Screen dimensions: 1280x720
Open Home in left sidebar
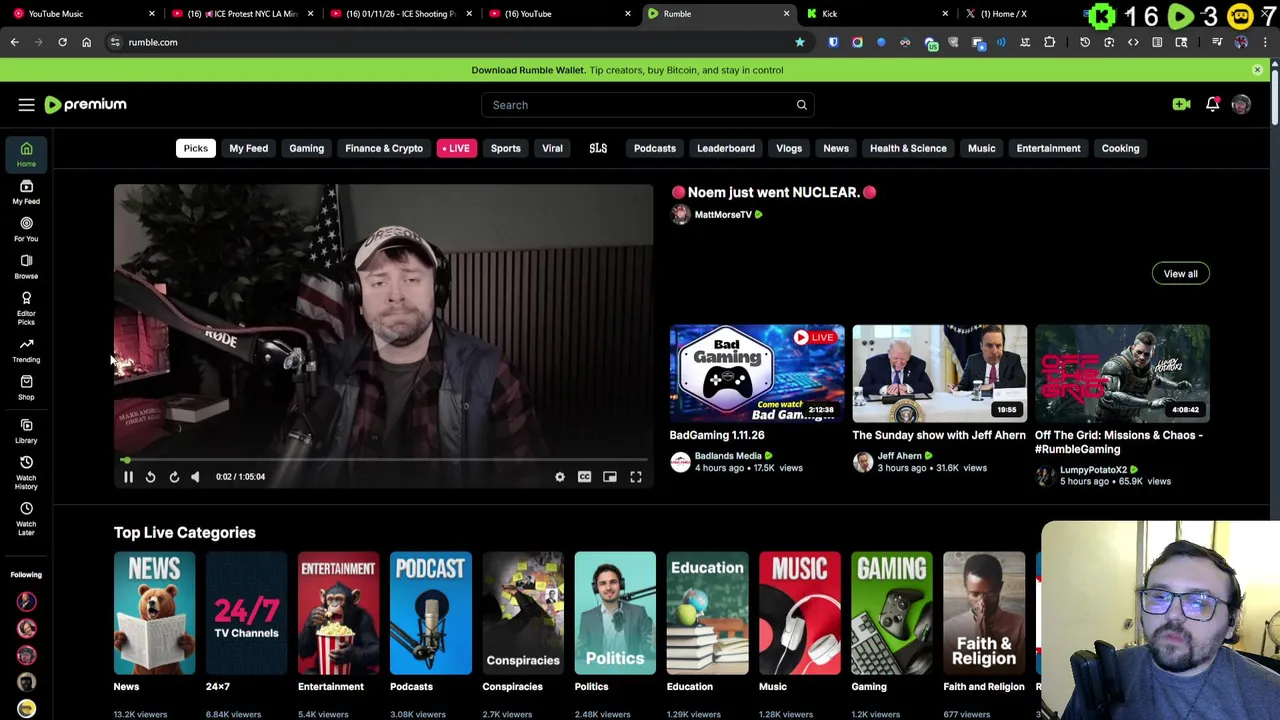[26, 154]
